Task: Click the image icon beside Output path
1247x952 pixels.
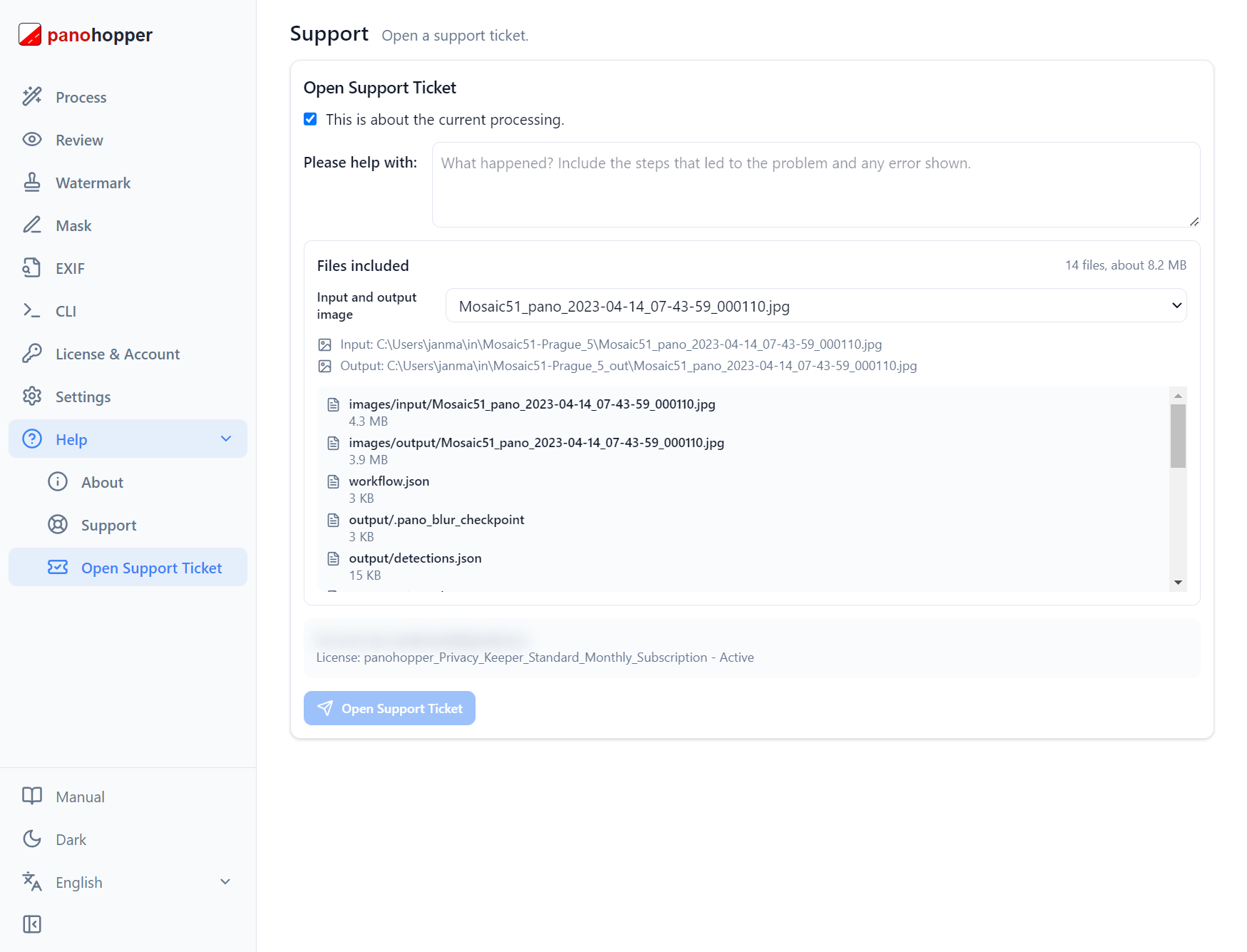Action: coord(324,367)
